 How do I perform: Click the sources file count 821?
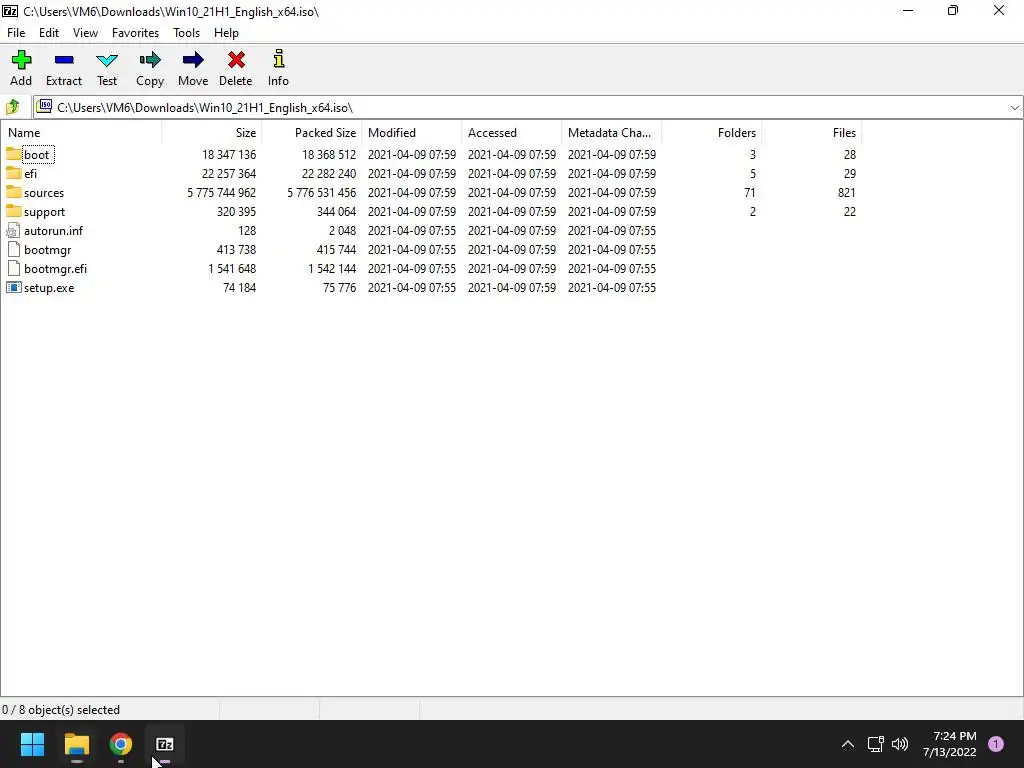point(846,193)
